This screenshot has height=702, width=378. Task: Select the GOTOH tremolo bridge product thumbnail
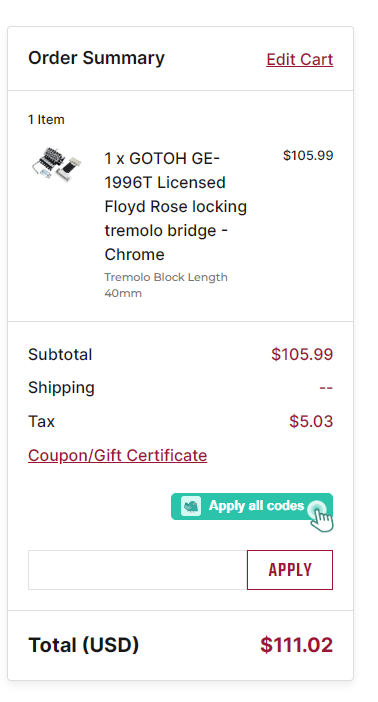pos(56,164)
